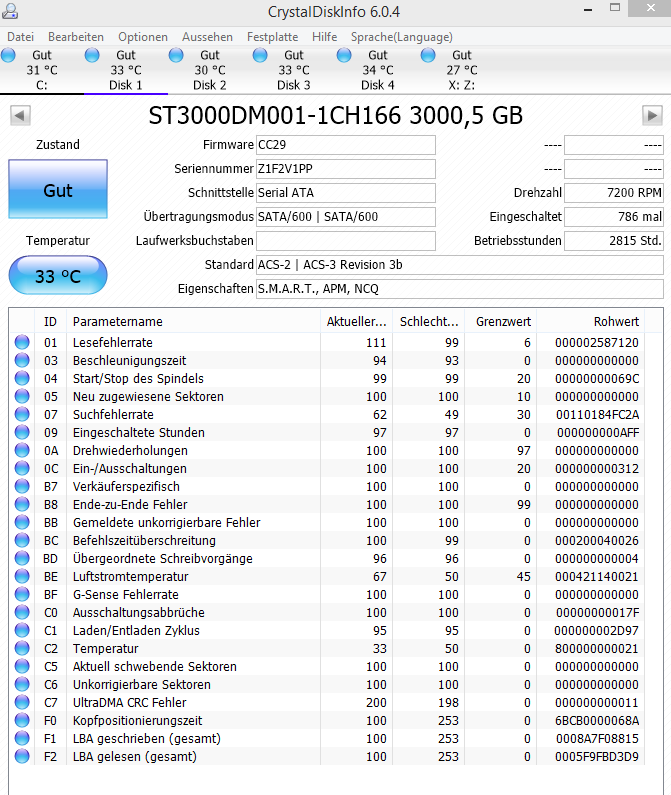Screen dimensions: 671x795
Task: Open the Hilfe menu
Action: 325,37
